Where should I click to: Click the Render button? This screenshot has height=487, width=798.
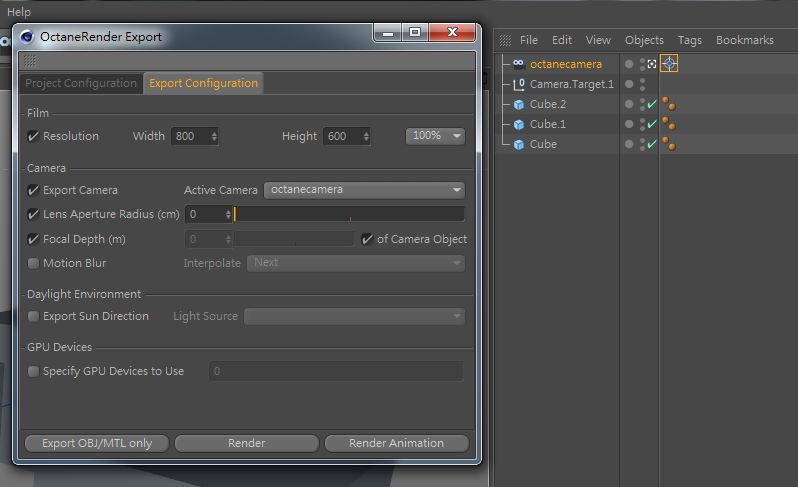(247, 443)
